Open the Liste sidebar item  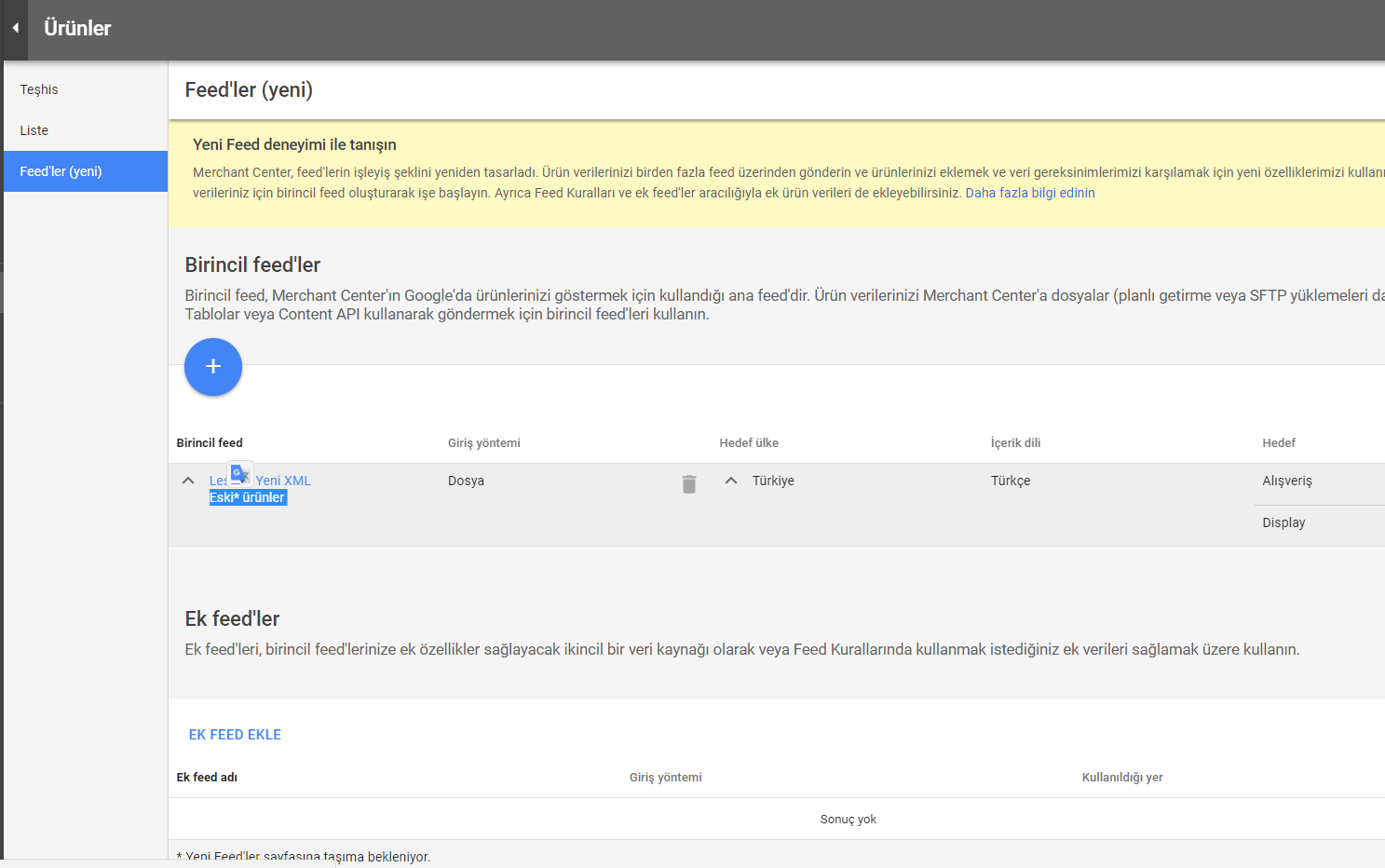click(x=34, y=130)
